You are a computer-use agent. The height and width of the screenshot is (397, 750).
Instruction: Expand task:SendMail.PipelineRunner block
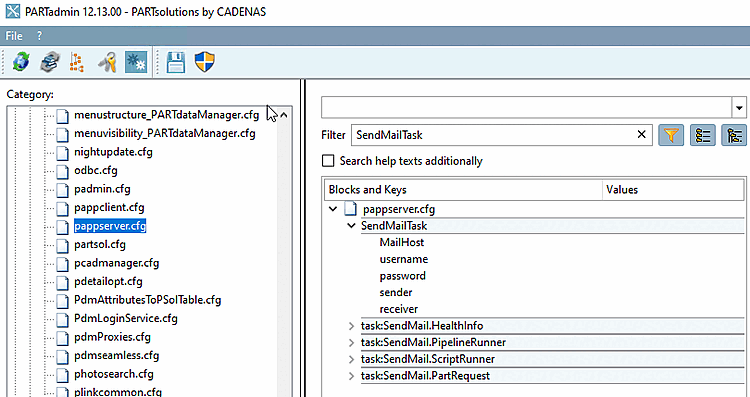pyautogui.click(x=352, y=343)
